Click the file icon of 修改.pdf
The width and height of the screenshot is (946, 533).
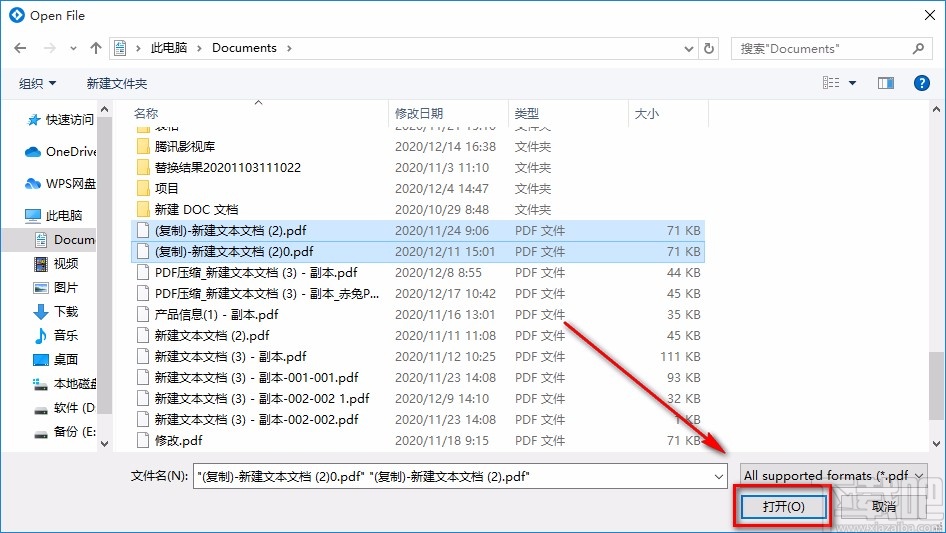click(x=143, y=441)
